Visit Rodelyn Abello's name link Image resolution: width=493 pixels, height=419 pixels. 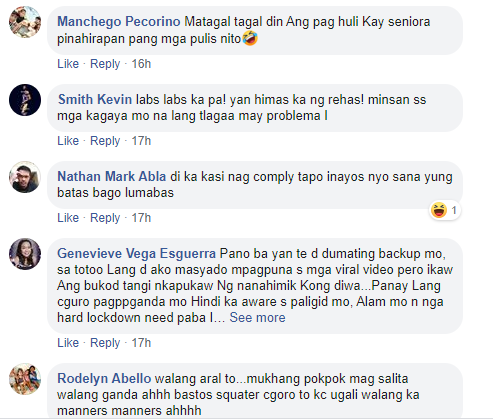(x=104, y=379)
